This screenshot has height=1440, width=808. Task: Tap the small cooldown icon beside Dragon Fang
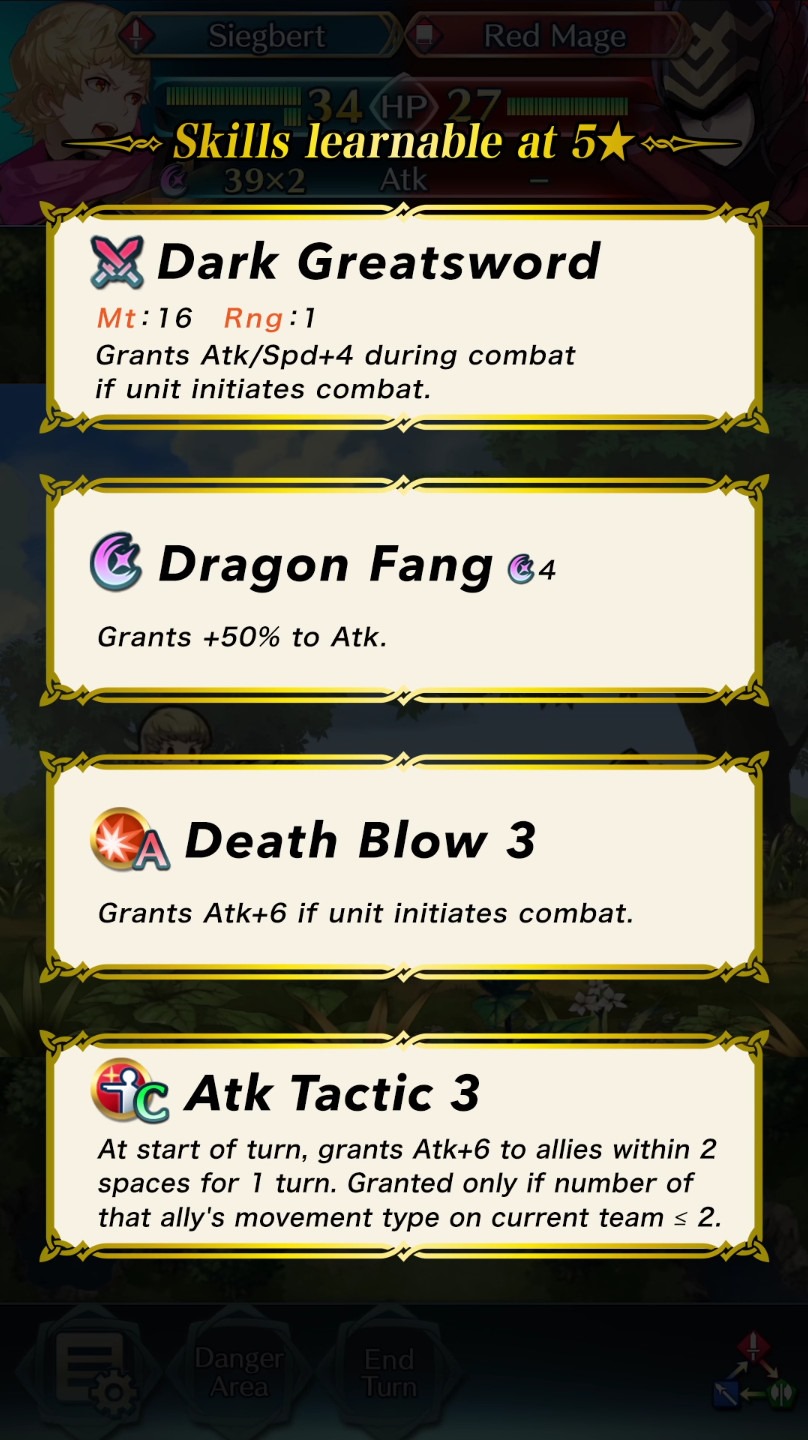click(x=521, y=569)
